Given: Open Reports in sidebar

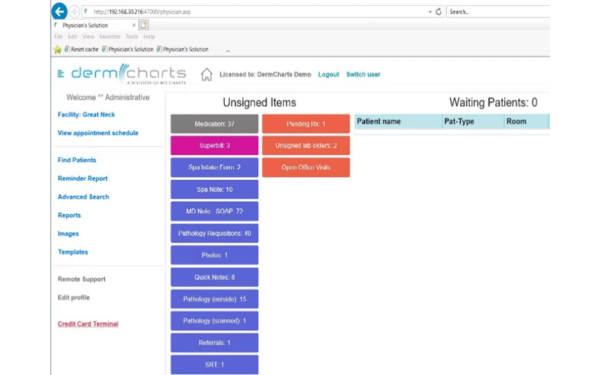Looking at the screenshot, I should 69,215.
